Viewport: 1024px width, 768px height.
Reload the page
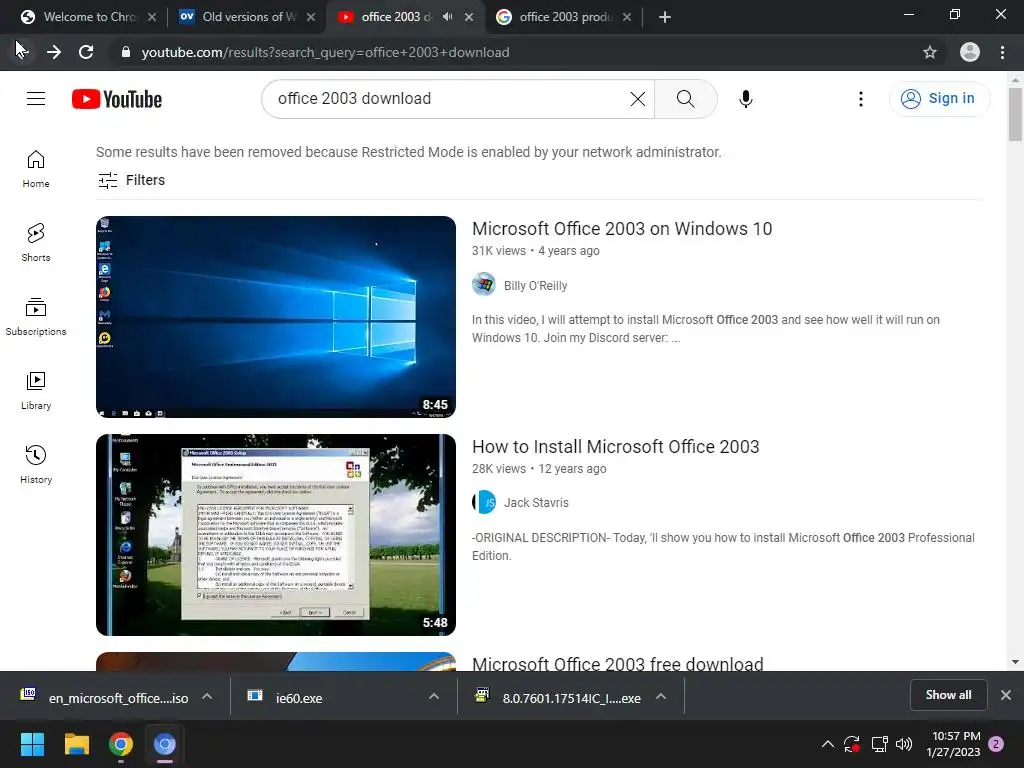click(x=86, y=52)
